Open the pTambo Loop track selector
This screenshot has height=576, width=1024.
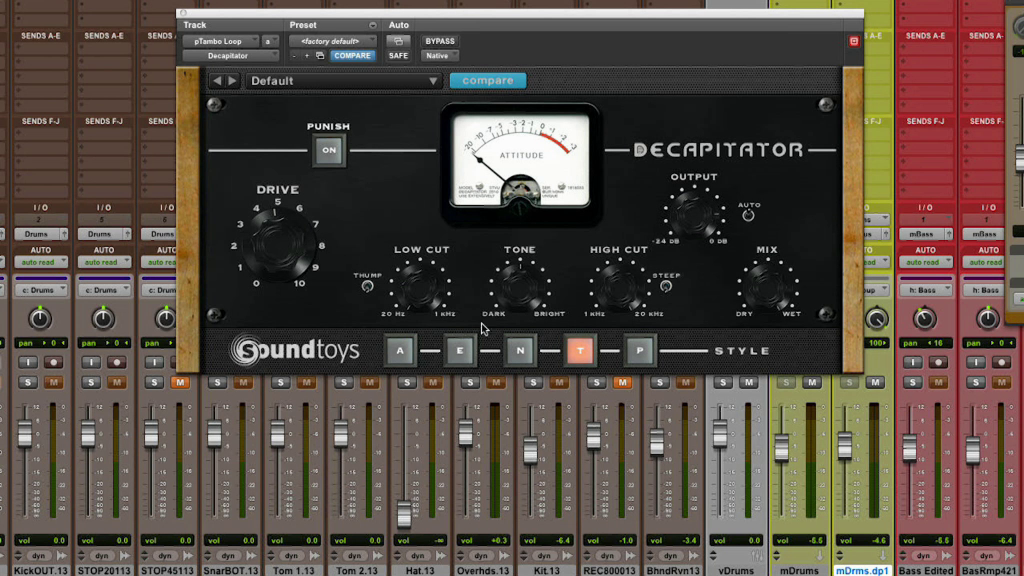pos(221,41)
